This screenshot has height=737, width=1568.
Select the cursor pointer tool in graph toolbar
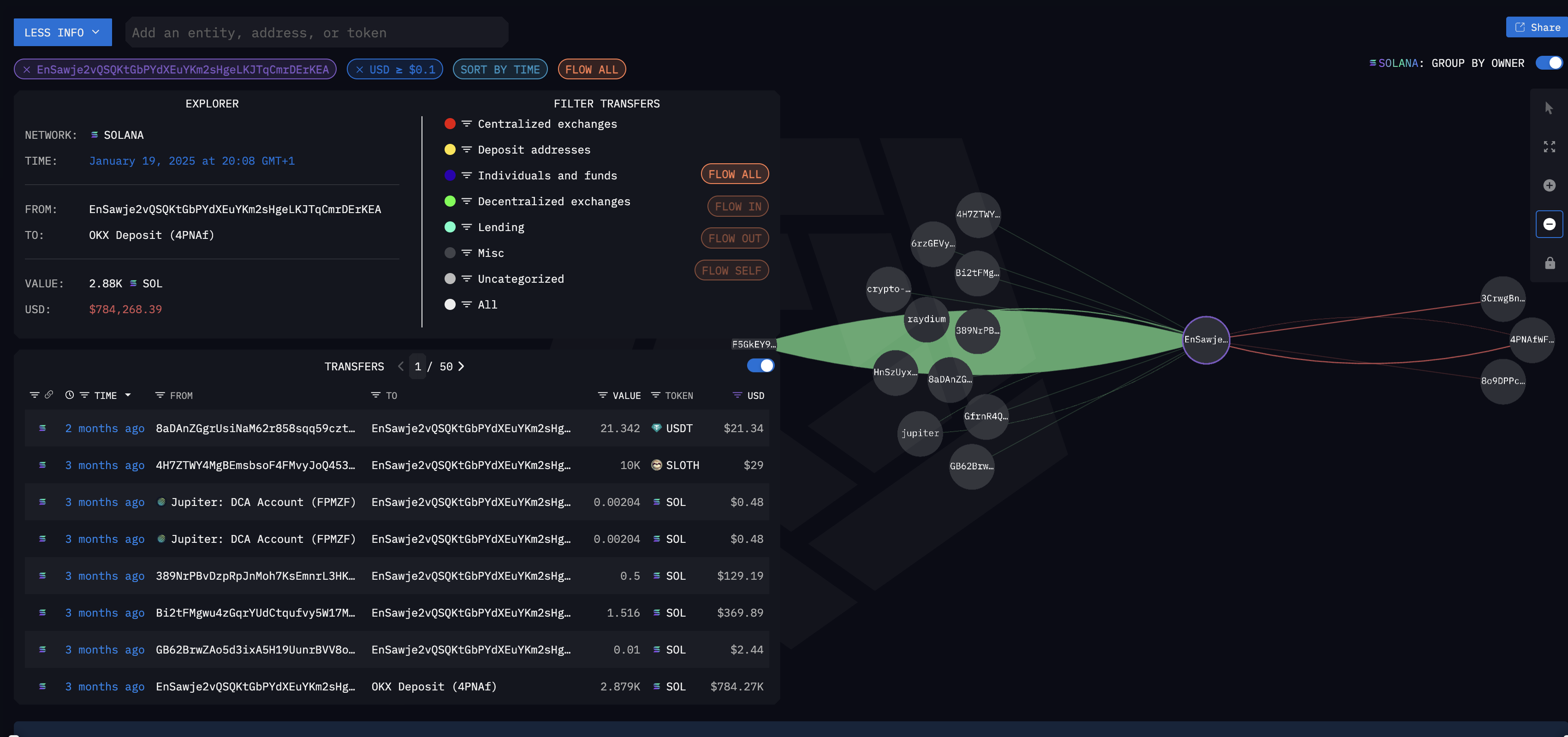[1549, 108]
